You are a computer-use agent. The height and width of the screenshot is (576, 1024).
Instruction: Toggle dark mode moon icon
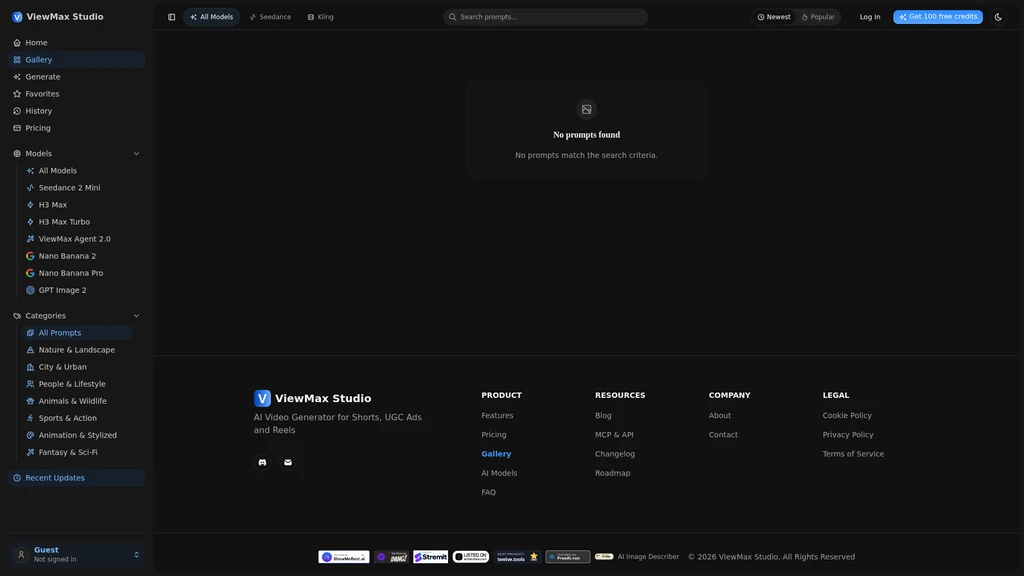[x=998, y=17]
